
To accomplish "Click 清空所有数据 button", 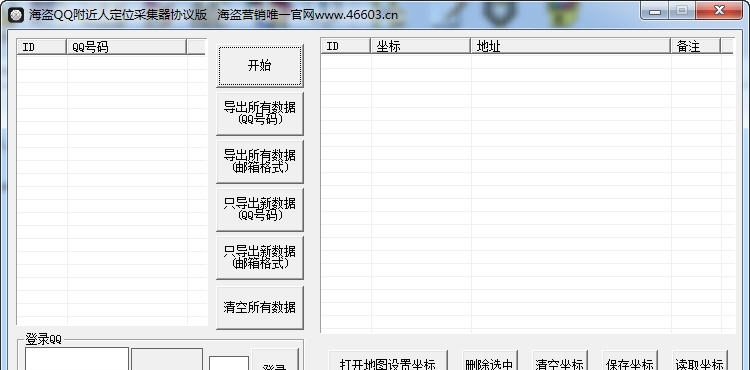I will [260, 307].
